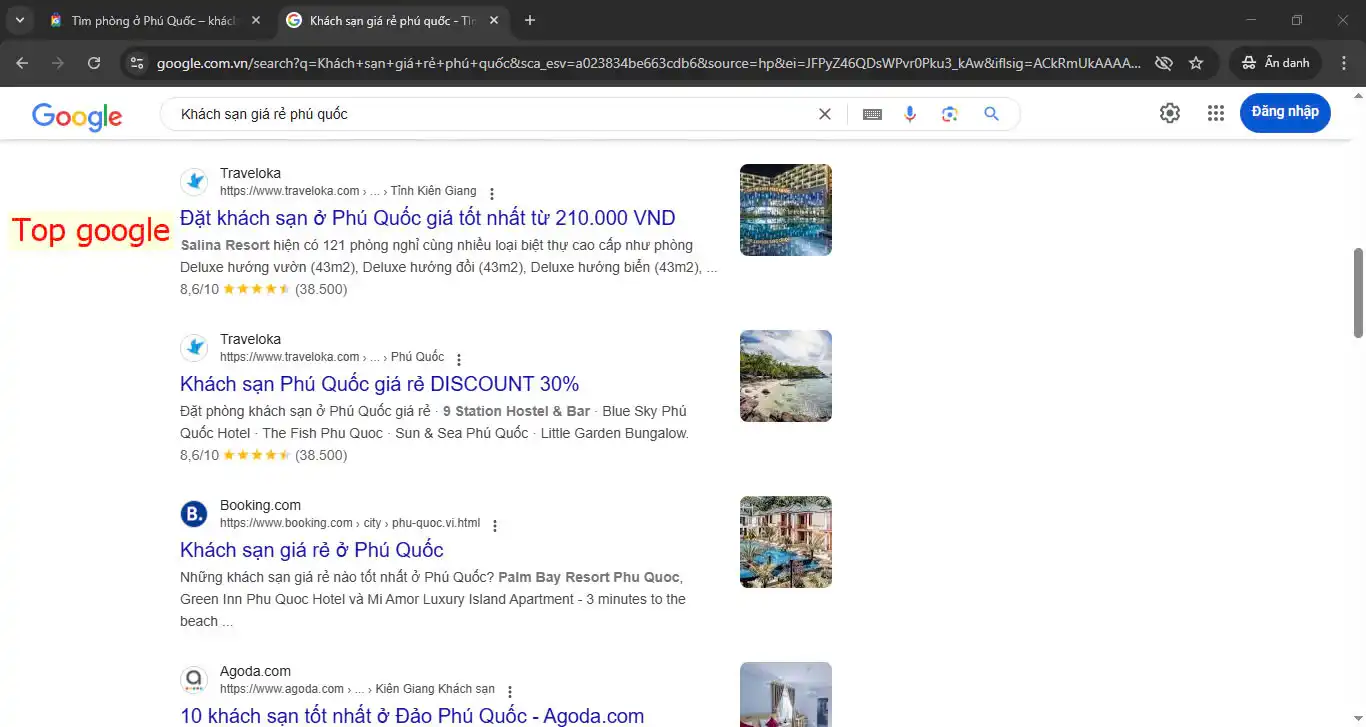Reload the current page
The image size is (1366, 727).
click(x=94, y=63)
